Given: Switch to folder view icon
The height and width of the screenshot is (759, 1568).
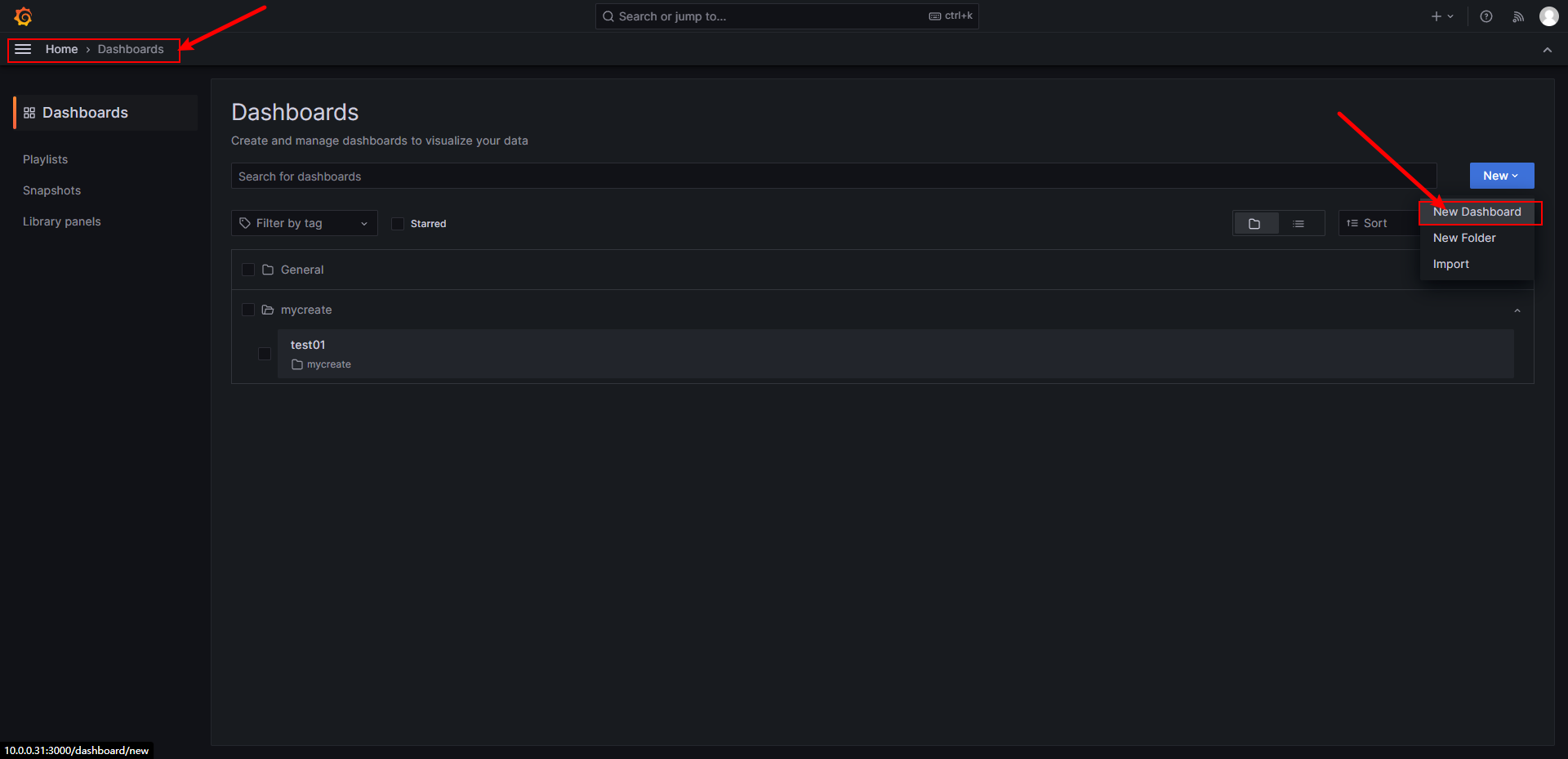Looking at the screenshot, I should tap(1255, 223).
